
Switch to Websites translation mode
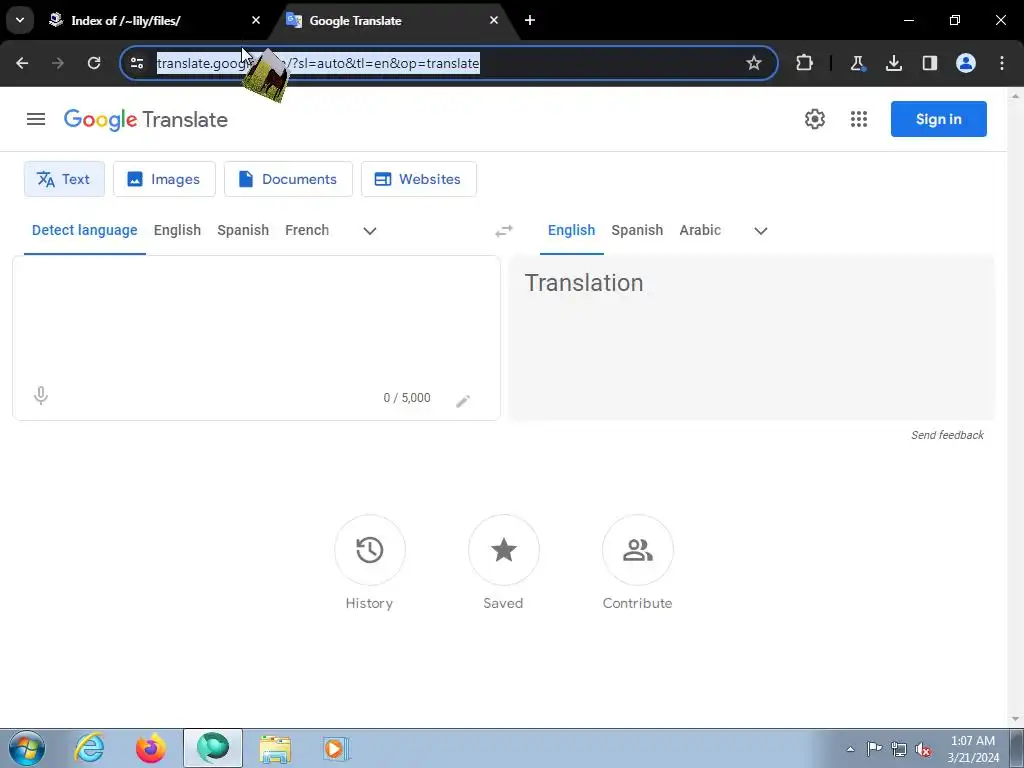pyautogui.click(x=419, y=179)
